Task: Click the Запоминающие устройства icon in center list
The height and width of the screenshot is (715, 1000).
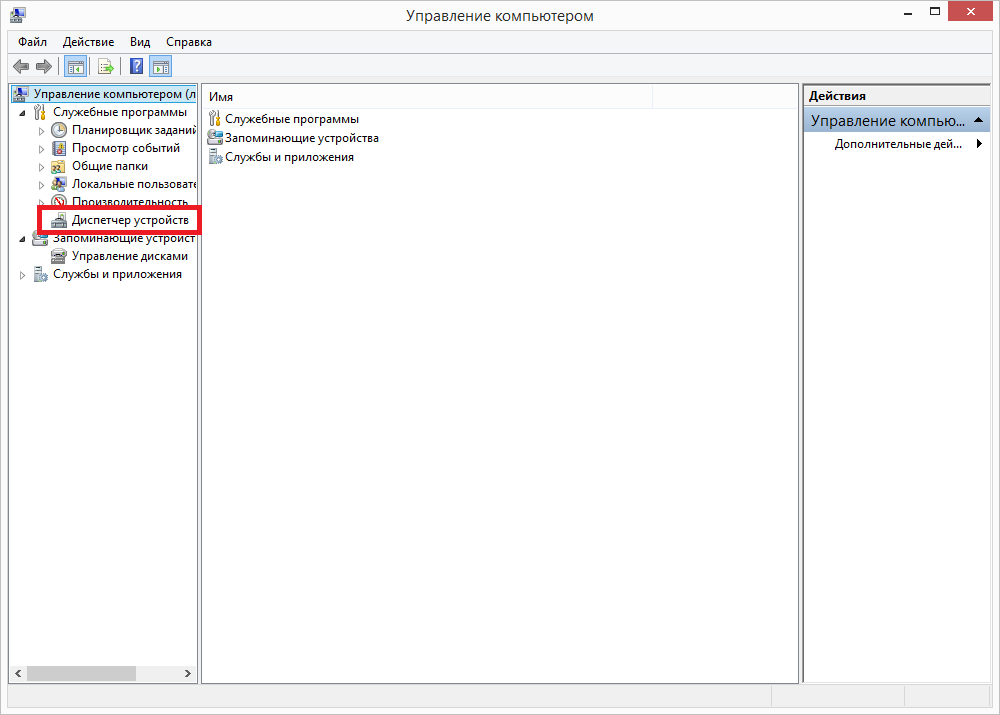Action: pyautogui.click(x=215, y=138)
